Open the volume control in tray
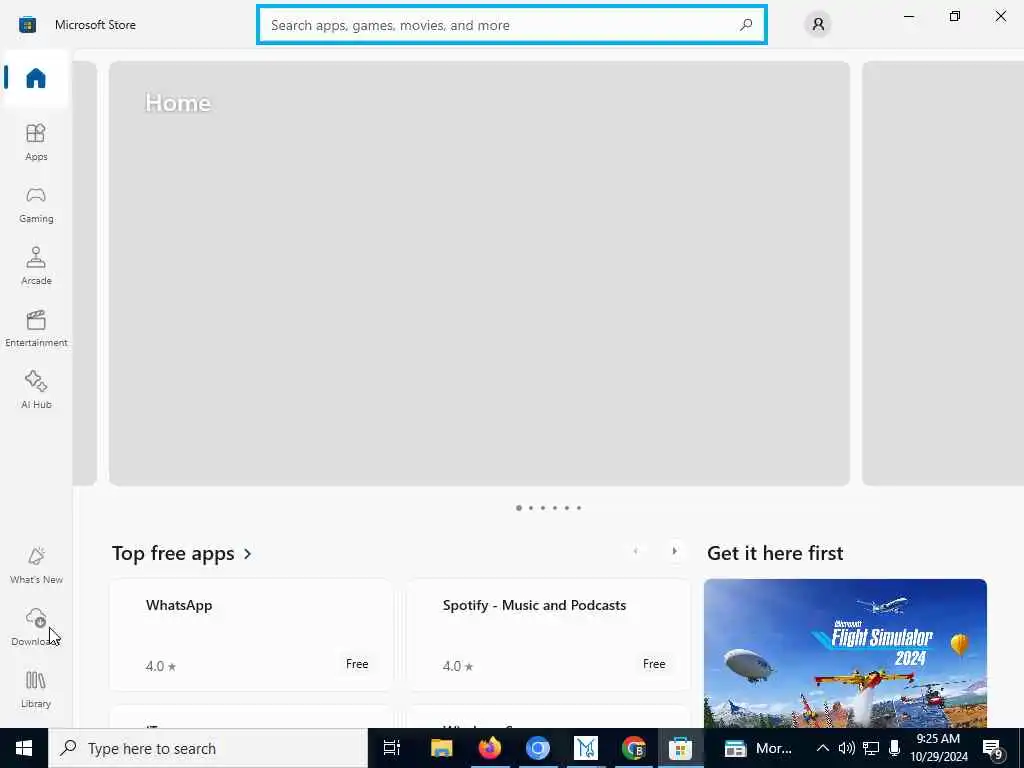This screenshot has height=768, width=1024. (x=846, y=748)
